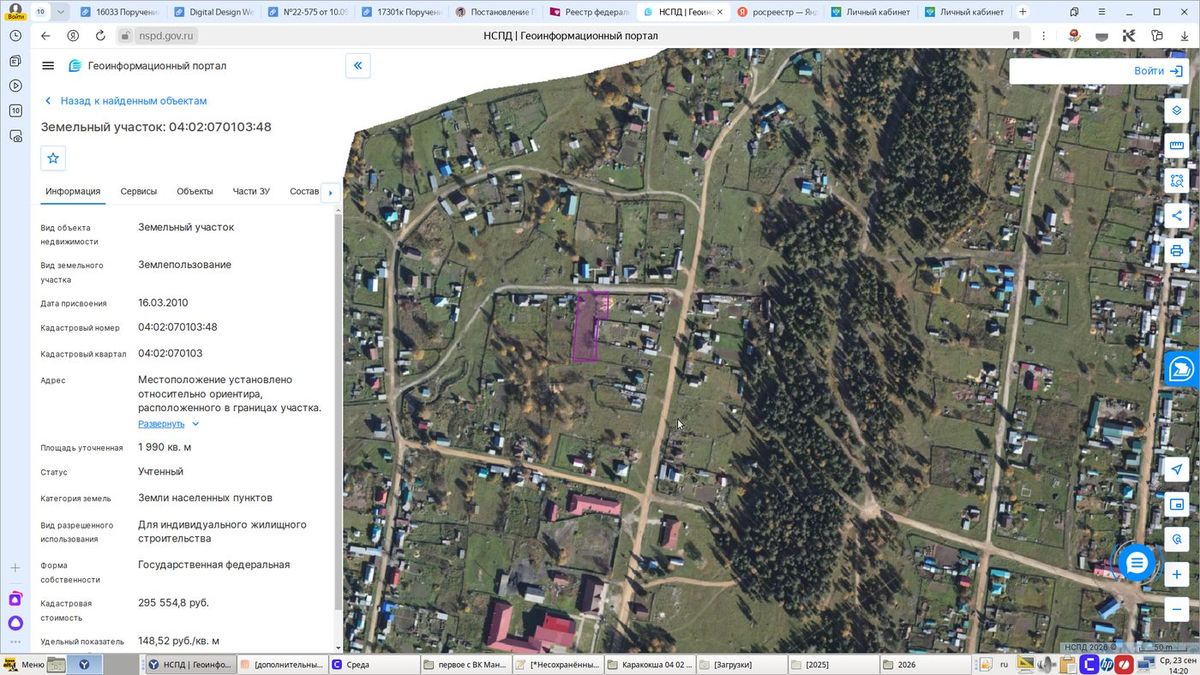Select the Информация tab
1200x675 pixels.
(x=72, y=191)
